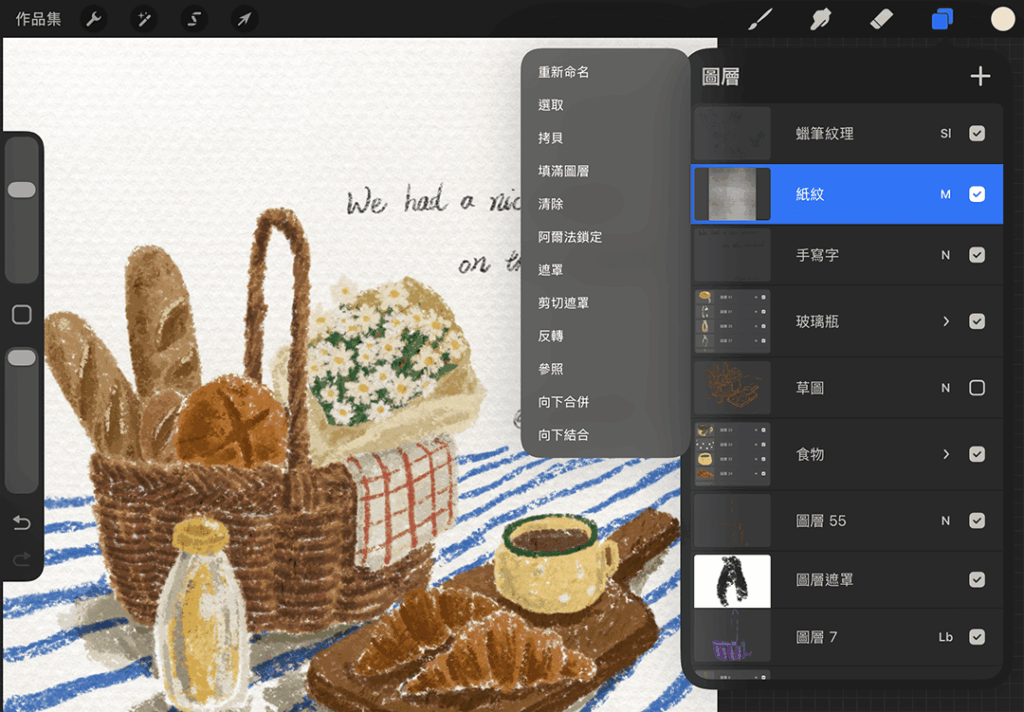Screen dimensions: 1024x712
Task: Hide the 圖層遮罩 layer
Action: click(x=976, y=580)
